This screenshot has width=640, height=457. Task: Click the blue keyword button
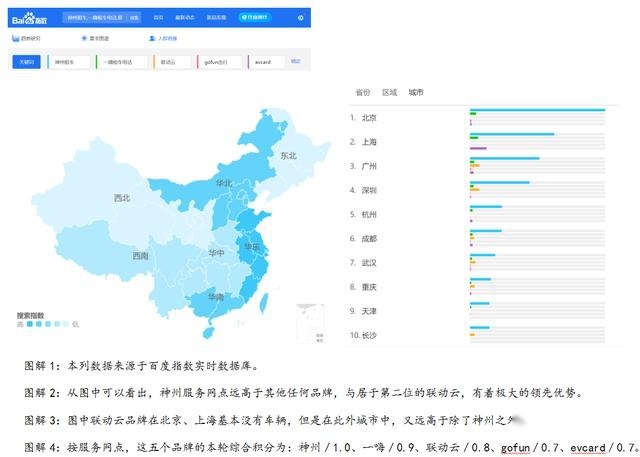click(26, 62)
